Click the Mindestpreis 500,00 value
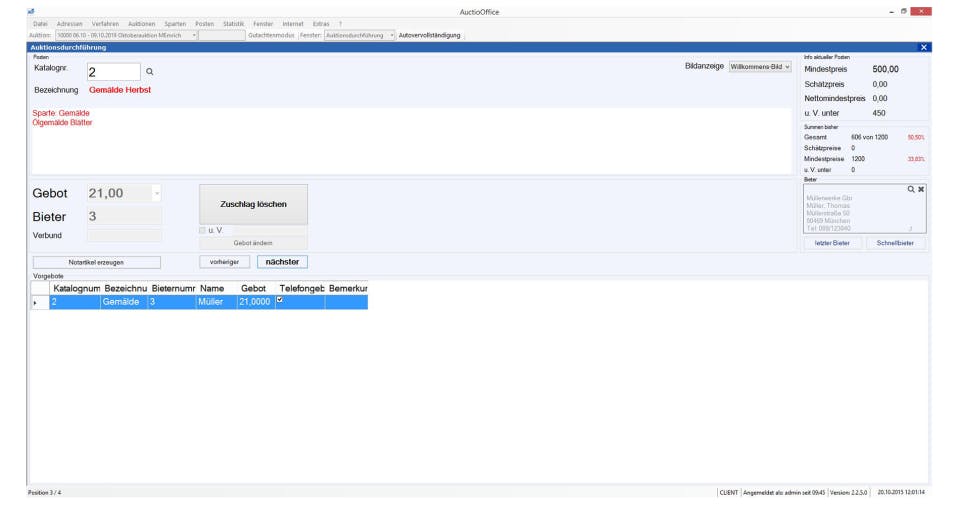 (x=885, y=70)
